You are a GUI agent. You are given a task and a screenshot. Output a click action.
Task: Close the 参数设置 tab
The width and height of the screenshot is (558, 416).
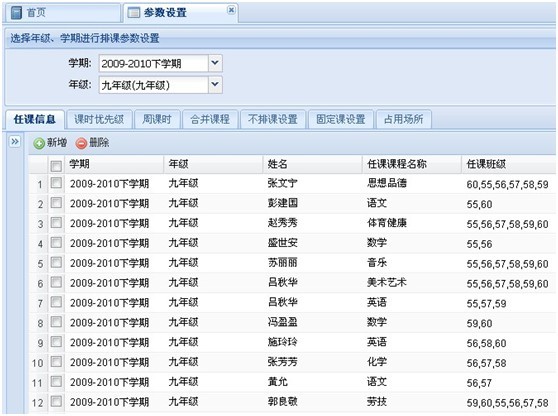click(231, 10)
